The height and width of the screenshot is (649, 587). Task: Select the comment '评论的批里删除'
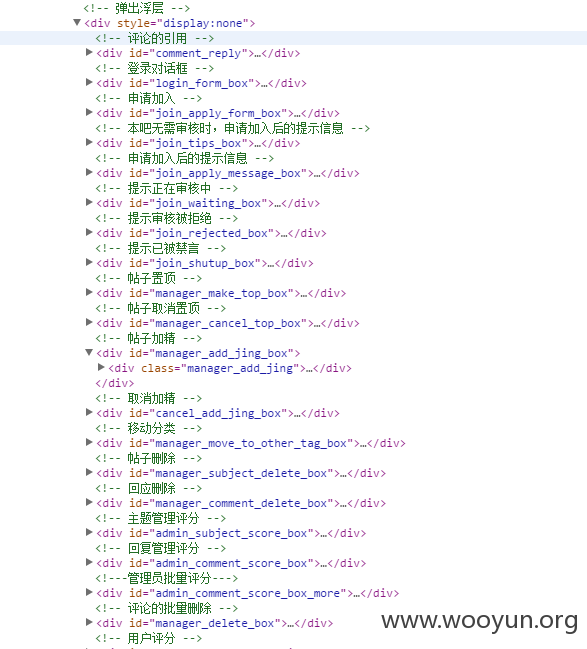pos(166,608)
